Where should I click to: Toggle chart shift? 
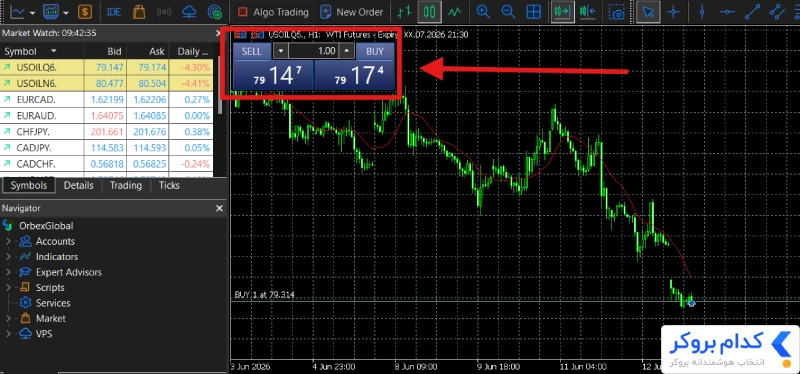(588, 12)
